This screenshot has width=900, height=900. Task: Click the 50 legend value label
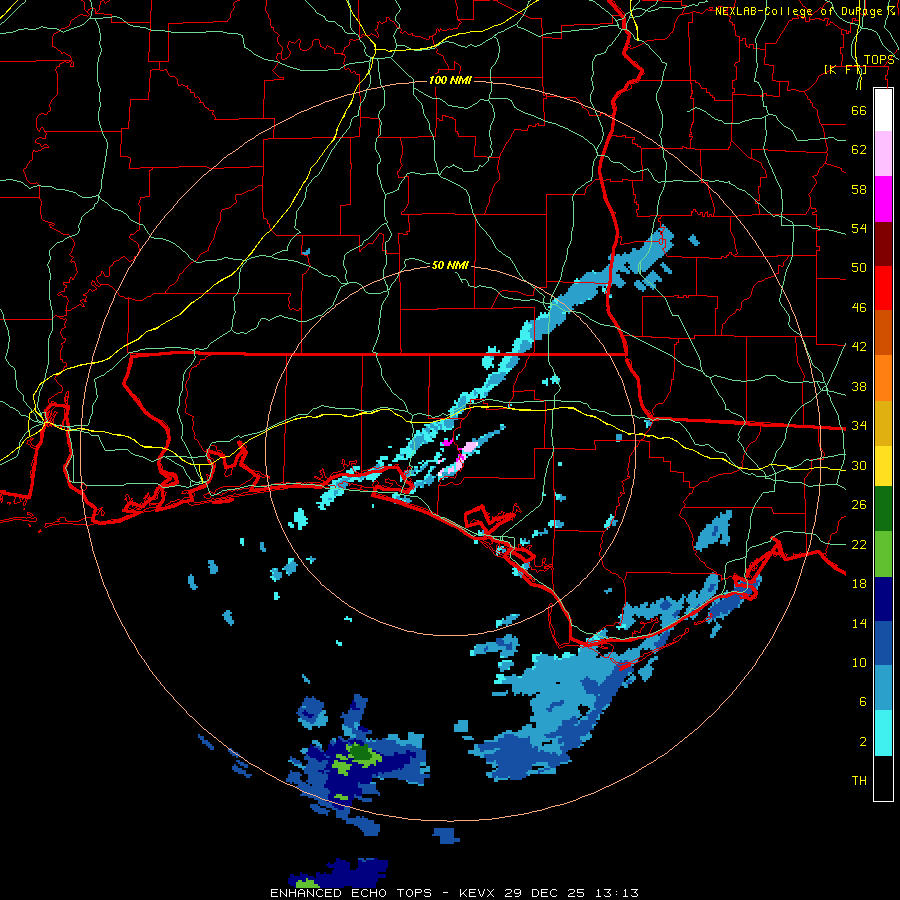(859, 268)
